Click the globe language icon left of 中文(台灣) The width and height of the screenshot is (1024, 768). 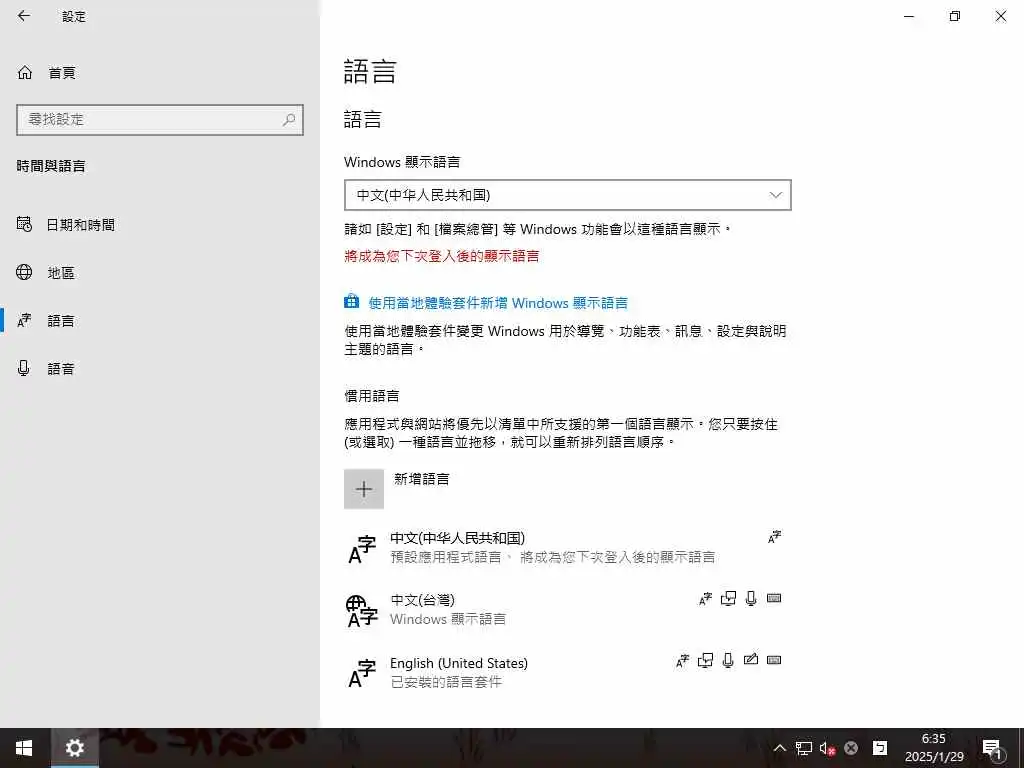pos(362,611)
